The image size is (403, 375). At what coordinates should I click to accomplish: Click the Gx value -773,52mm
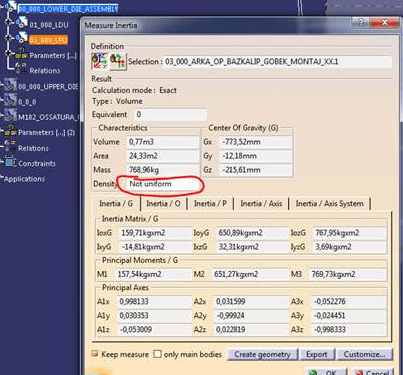(x=256, y=142)
